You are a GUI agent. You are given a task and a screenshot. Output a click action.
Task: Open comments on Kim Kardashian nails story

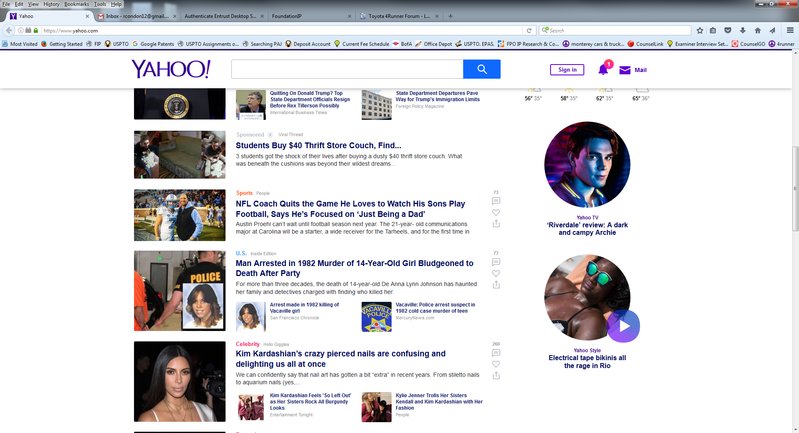(496, 353)
